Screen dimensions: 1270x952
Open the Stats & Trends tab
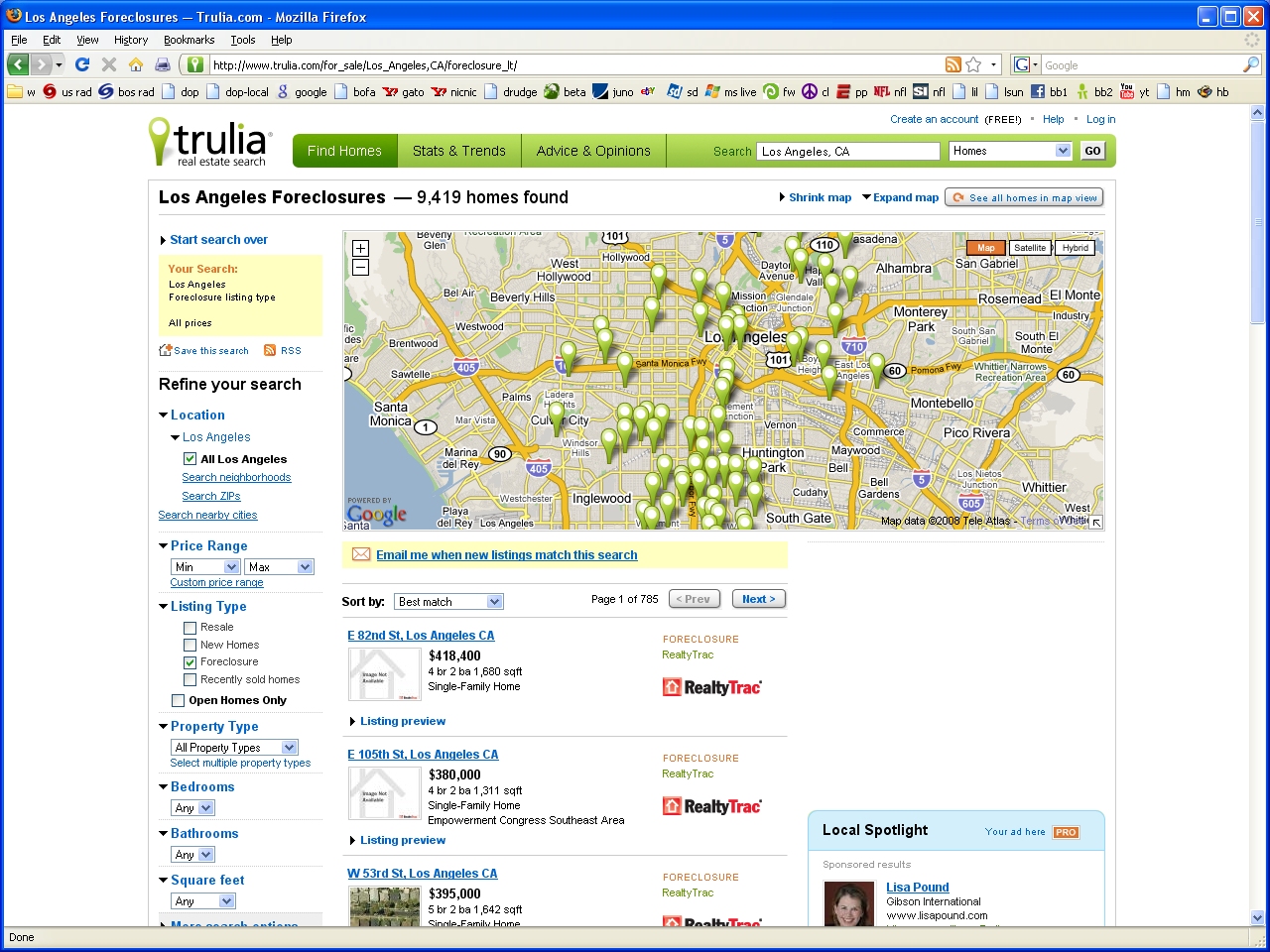[459, 151]
